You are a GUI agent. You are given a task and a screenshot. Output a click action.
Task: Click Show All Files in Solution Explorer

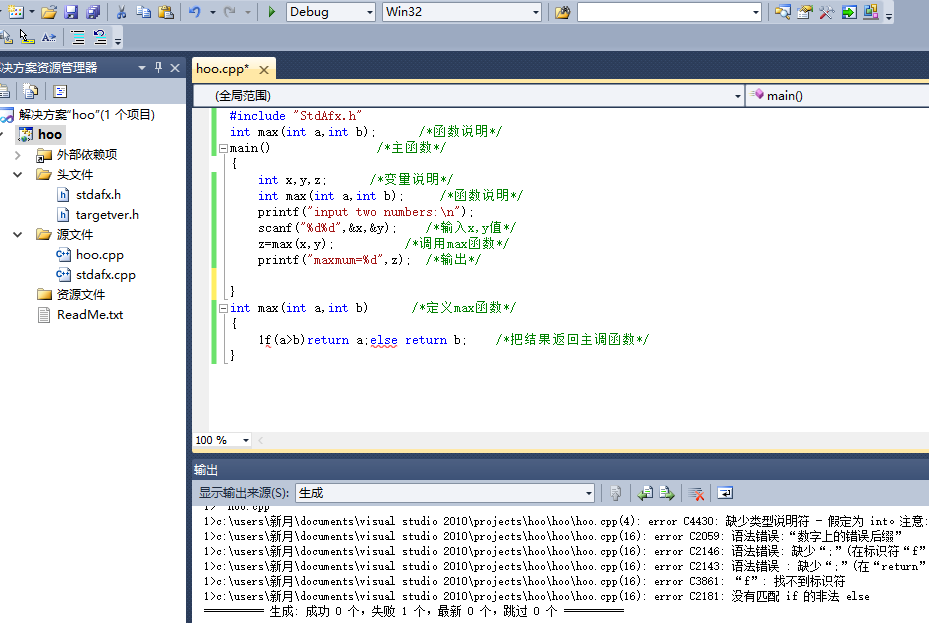30,91
